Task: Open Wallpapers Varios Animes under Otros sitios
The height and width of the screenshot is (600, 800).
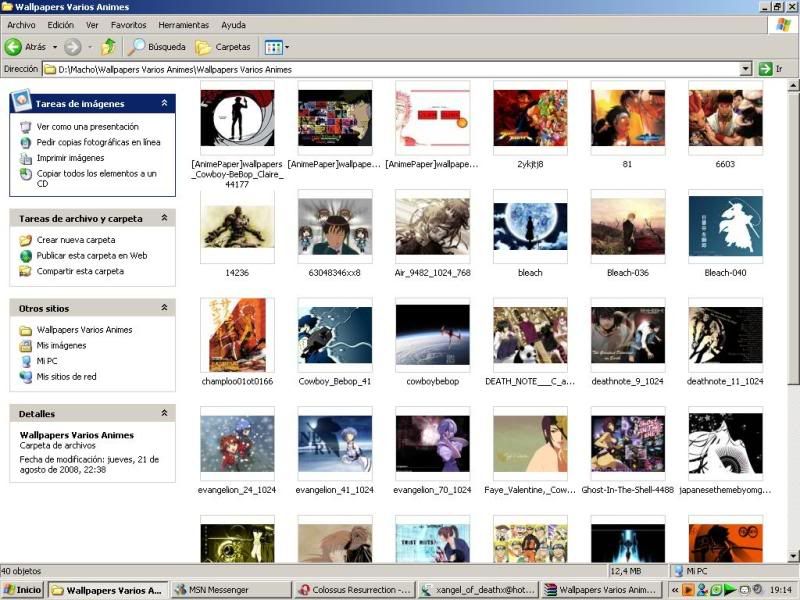Action: [x=84, y=330]
